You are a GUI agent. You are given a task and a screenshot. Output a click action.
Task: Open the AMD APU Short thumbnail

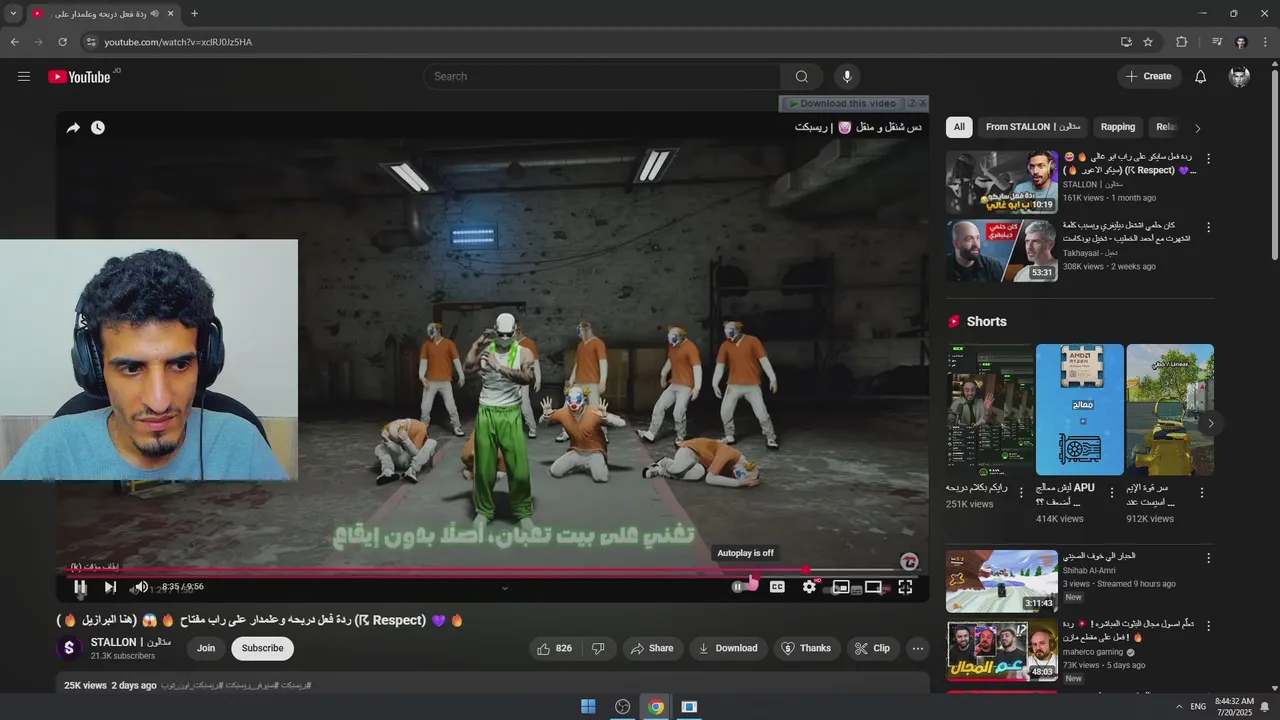click(x=1080, y=409)
